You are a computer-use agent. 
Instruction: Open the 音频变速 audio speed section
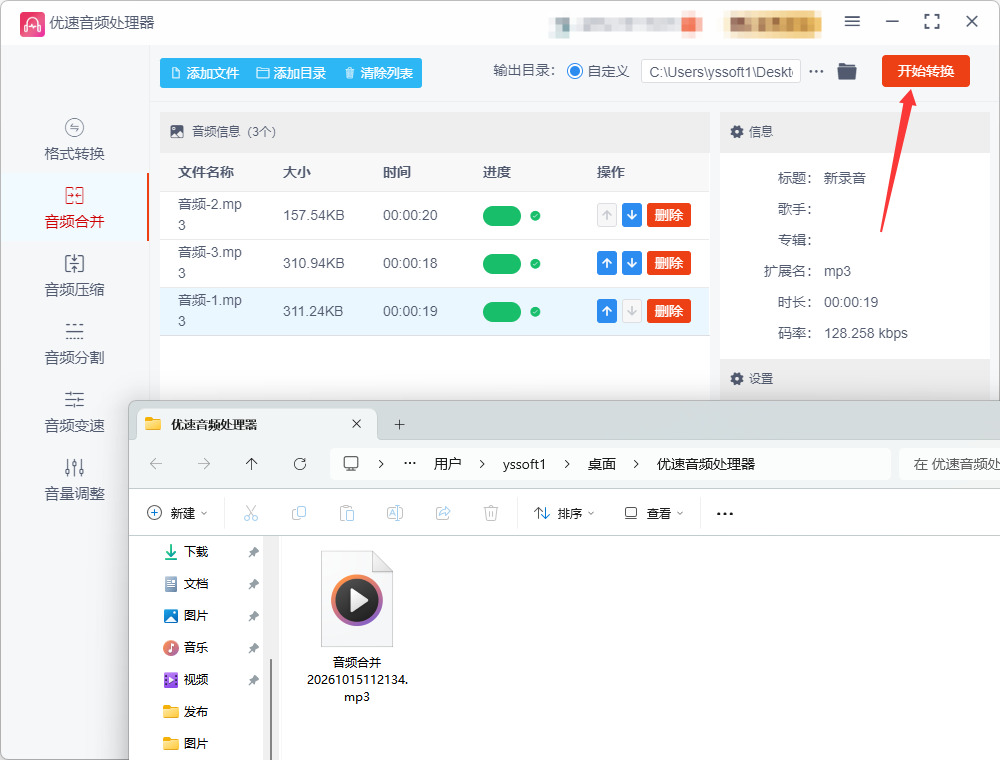point(74,413)
